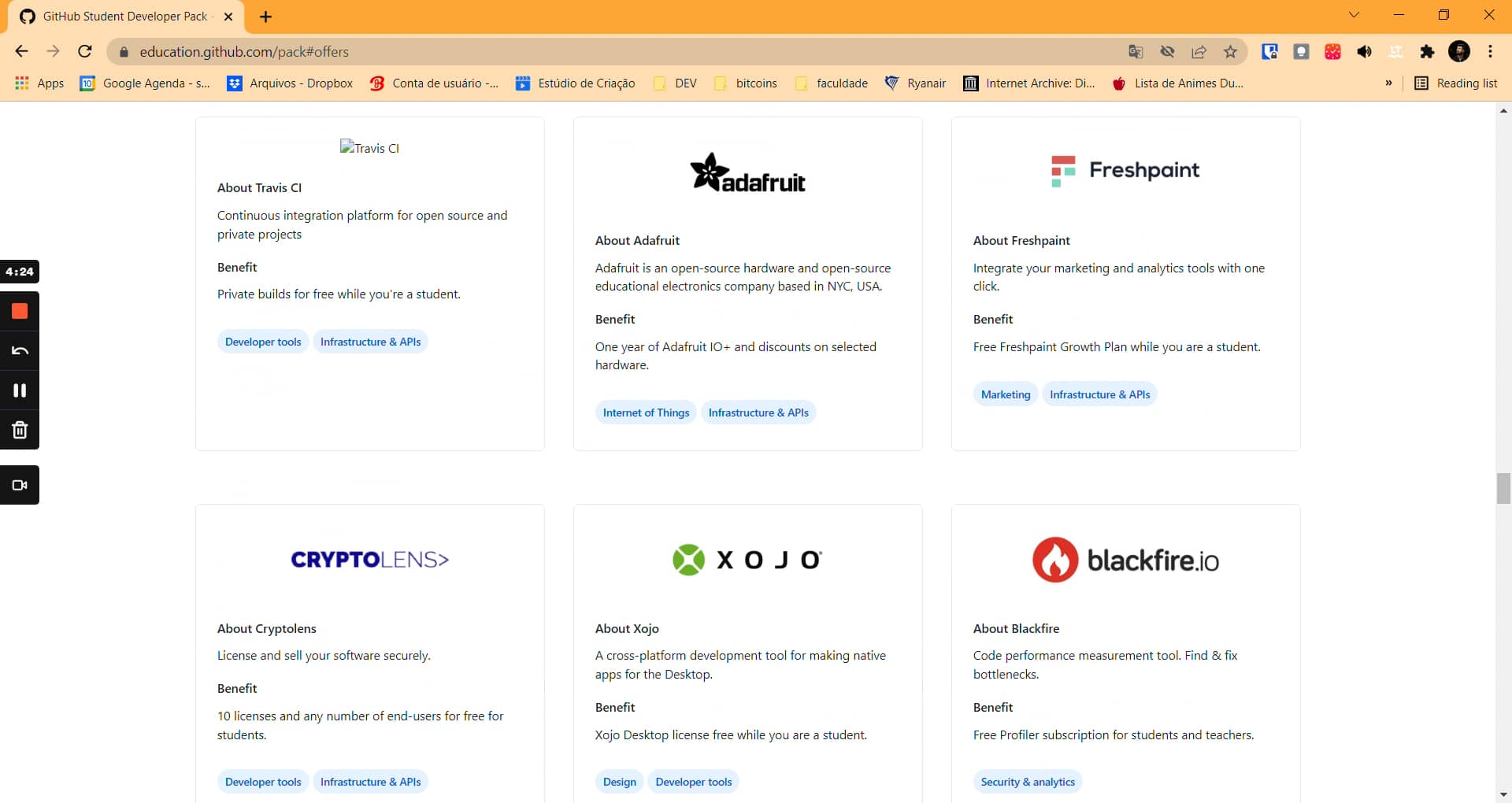The image size is (1512, 803).
Task: Toggle the crossed-eye privacy icon in address bar
Action: pyautogui.click(x=1168, y=51)
